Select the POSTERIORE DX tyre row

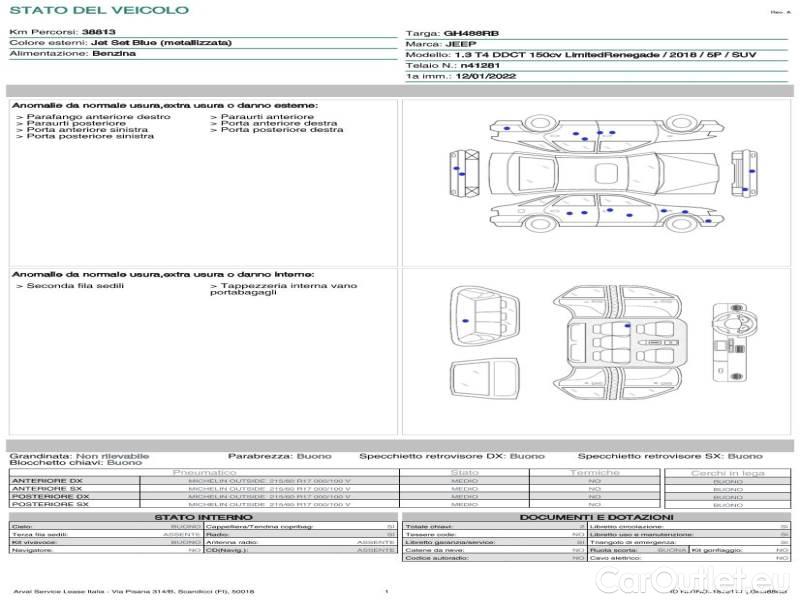point(335,496)
